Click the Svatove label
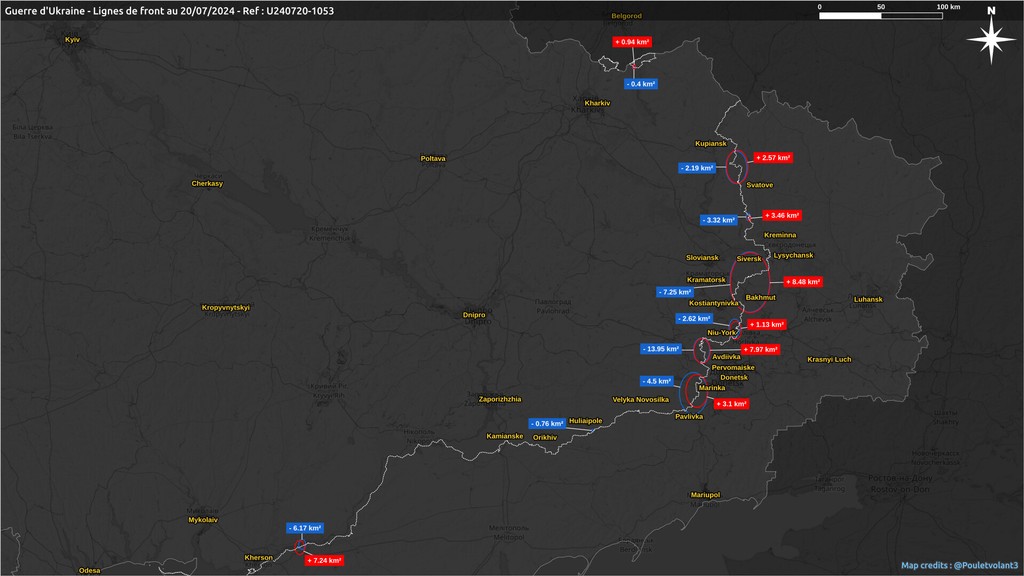This screenshot has height=576, width=1024. tap(760, 185)
